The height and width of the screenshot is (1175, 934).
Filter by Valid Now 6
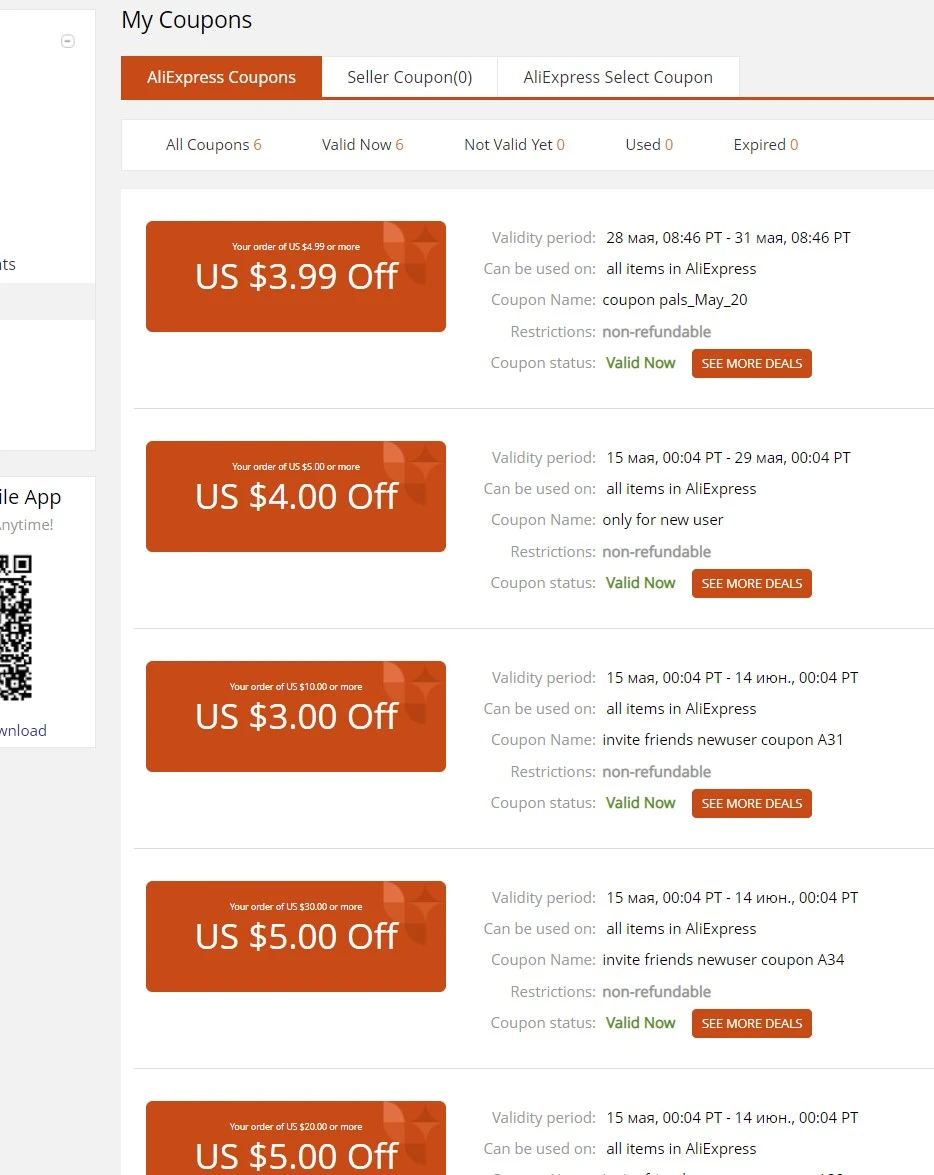363,145
